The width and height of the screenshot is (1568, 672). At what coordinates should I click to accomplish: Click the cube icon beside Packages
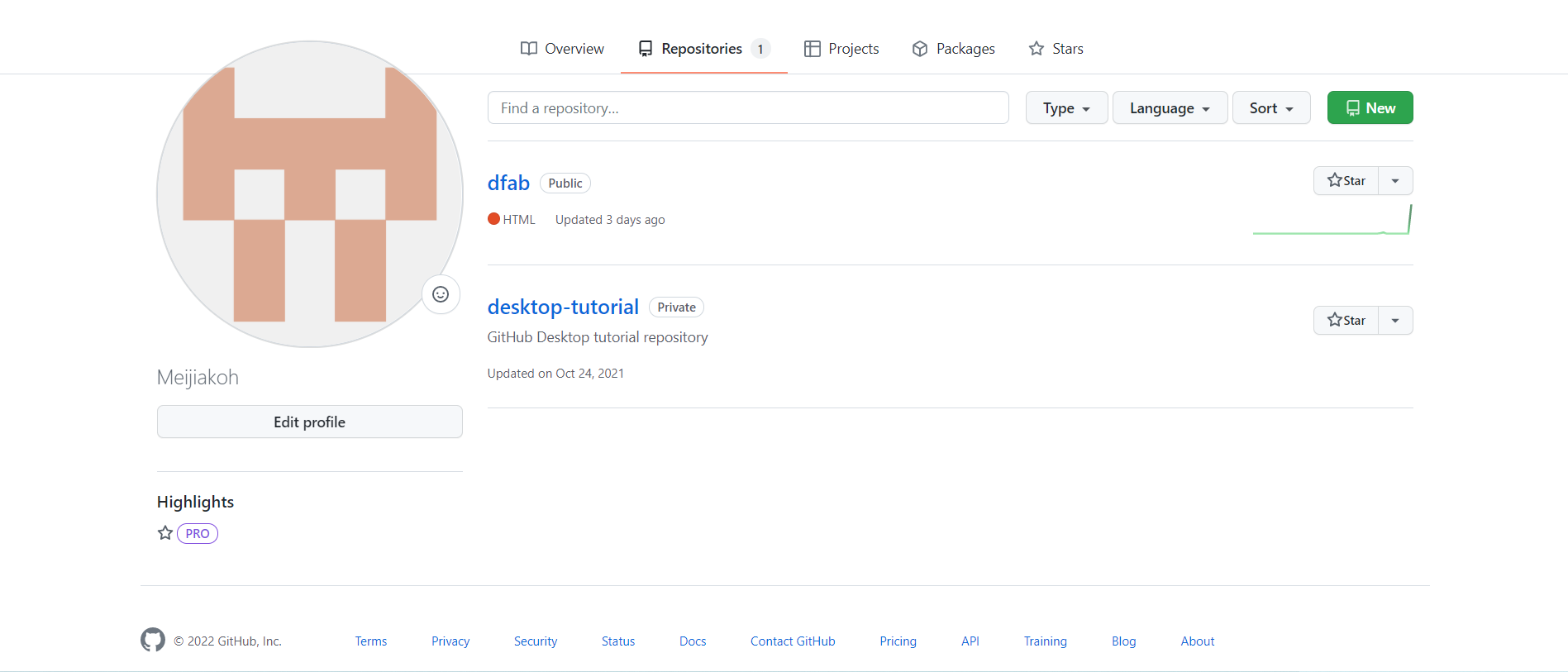[x=920, y=49]
